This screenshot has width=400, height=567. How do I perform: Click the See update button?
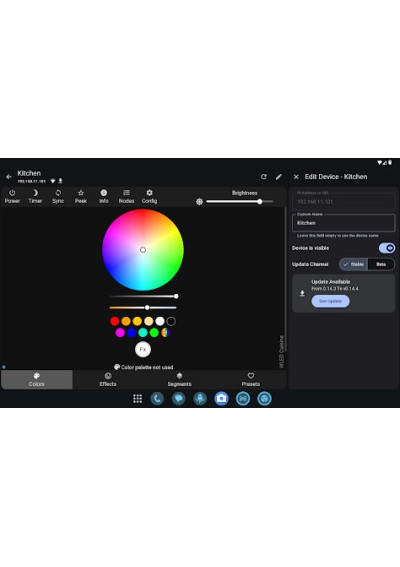pos(330,301)
